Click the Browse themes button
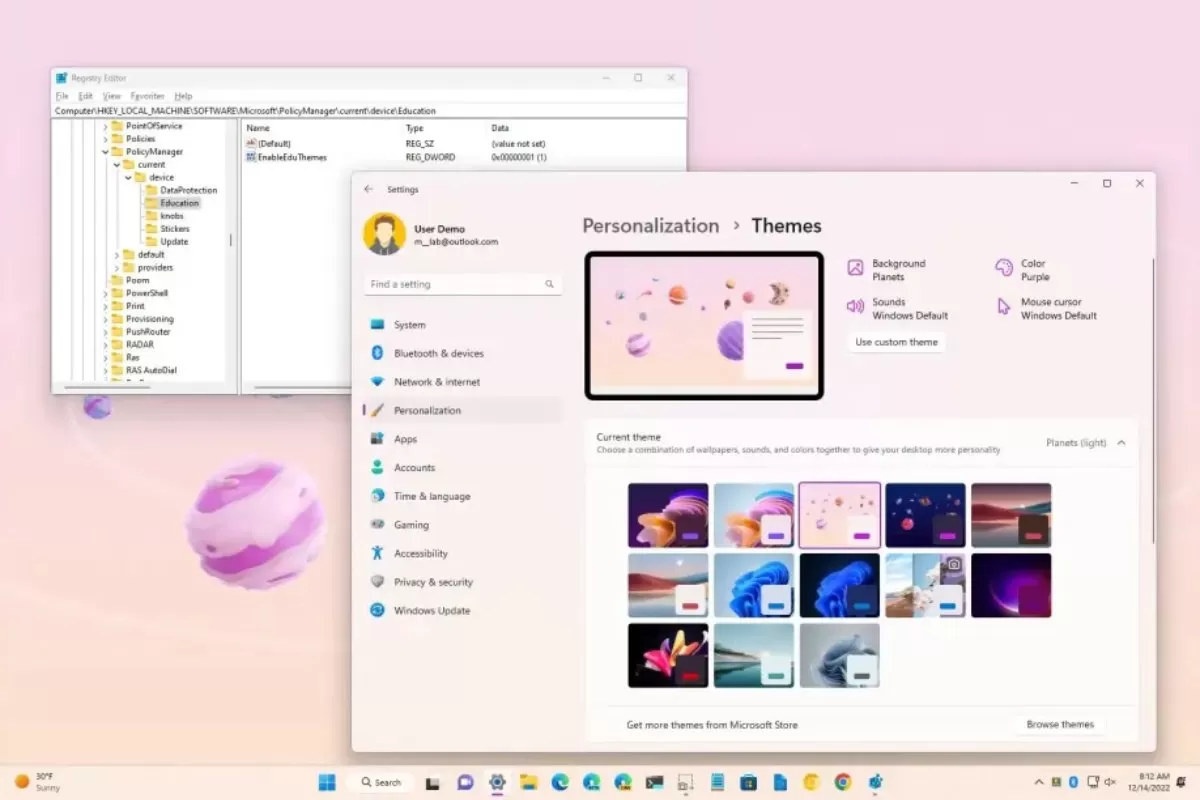Screen dimensions: 1200x800 pyautogui.click(x=1060, y=724)
